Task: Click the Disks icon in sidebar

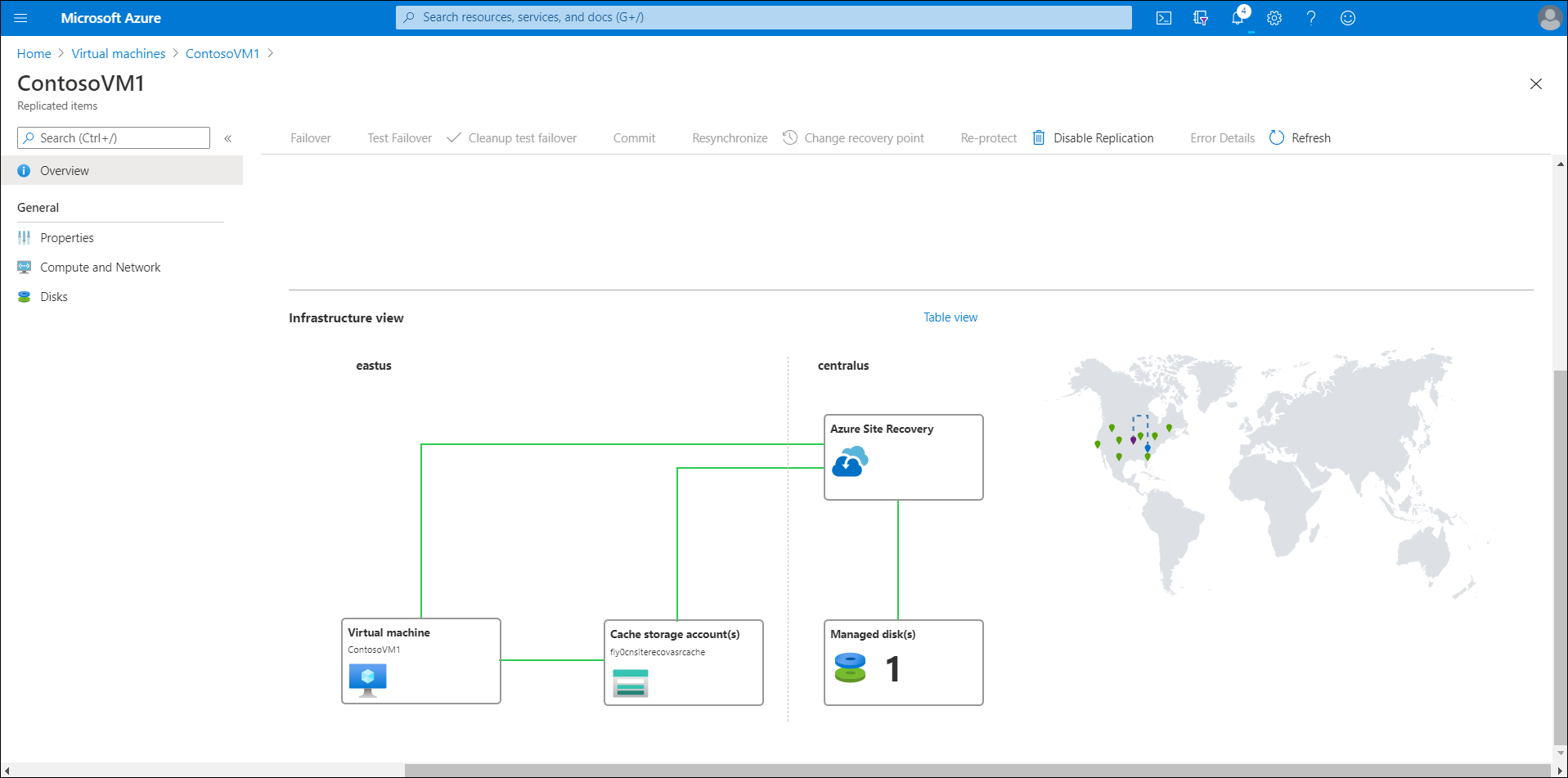Action: 24,297
